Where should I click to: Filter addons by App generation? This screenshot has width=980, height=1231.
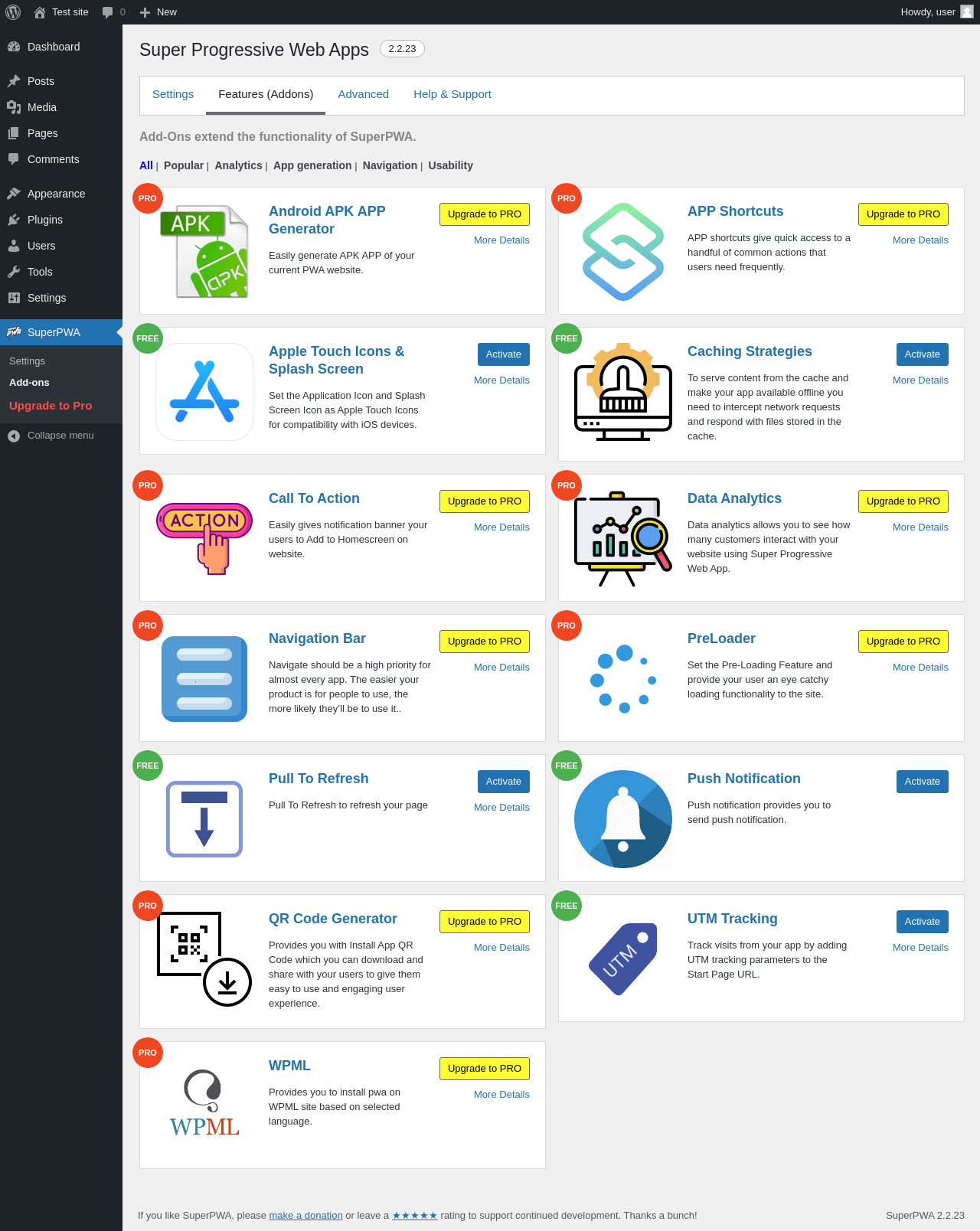tap(312, 165)
